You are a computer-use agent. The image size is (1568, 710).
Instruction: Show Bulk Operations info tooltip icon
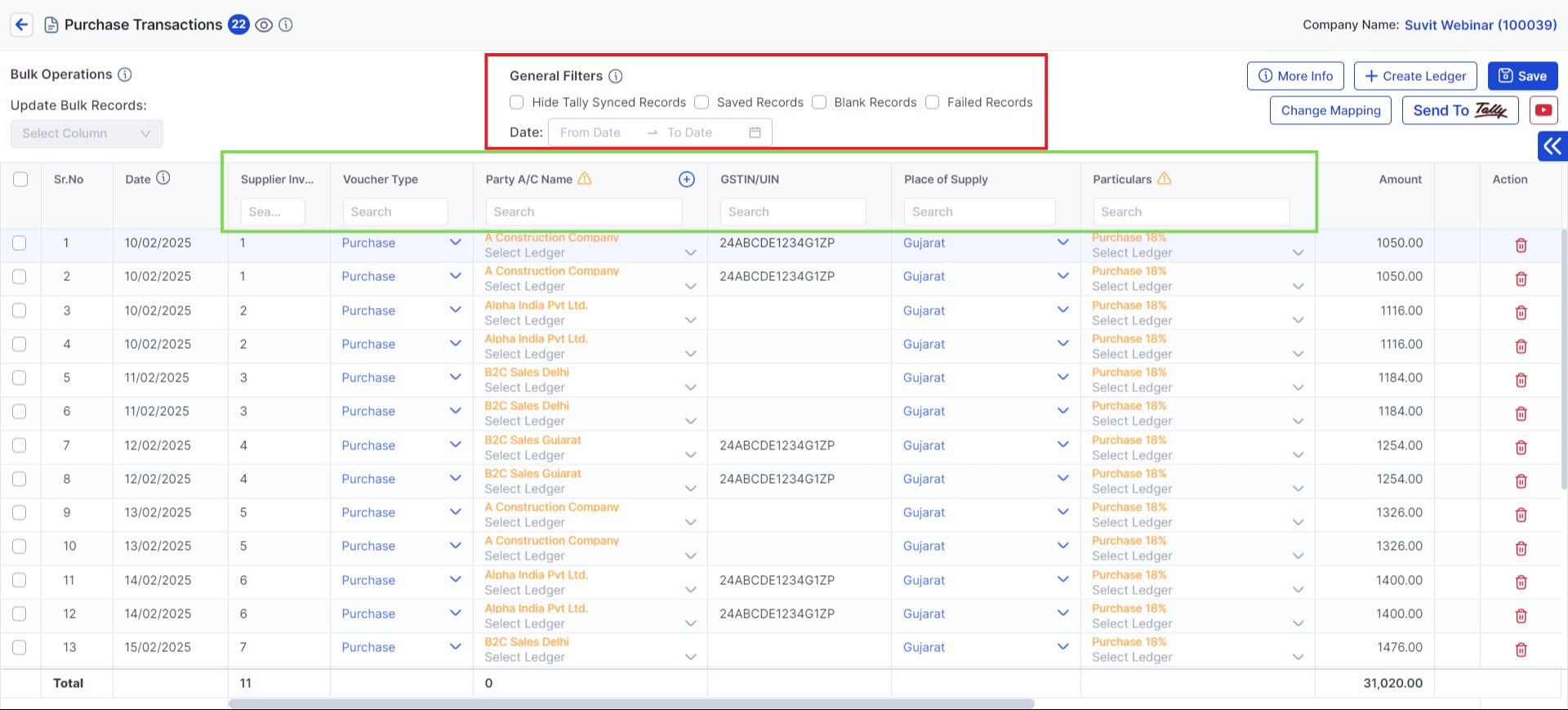[x=125, y=74]
